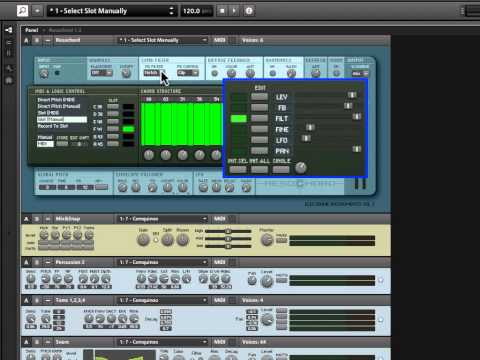The image size is (480, 360).
Task: Click the Store button in MIDI & Logic Control
Action: (x=62, y=144)
